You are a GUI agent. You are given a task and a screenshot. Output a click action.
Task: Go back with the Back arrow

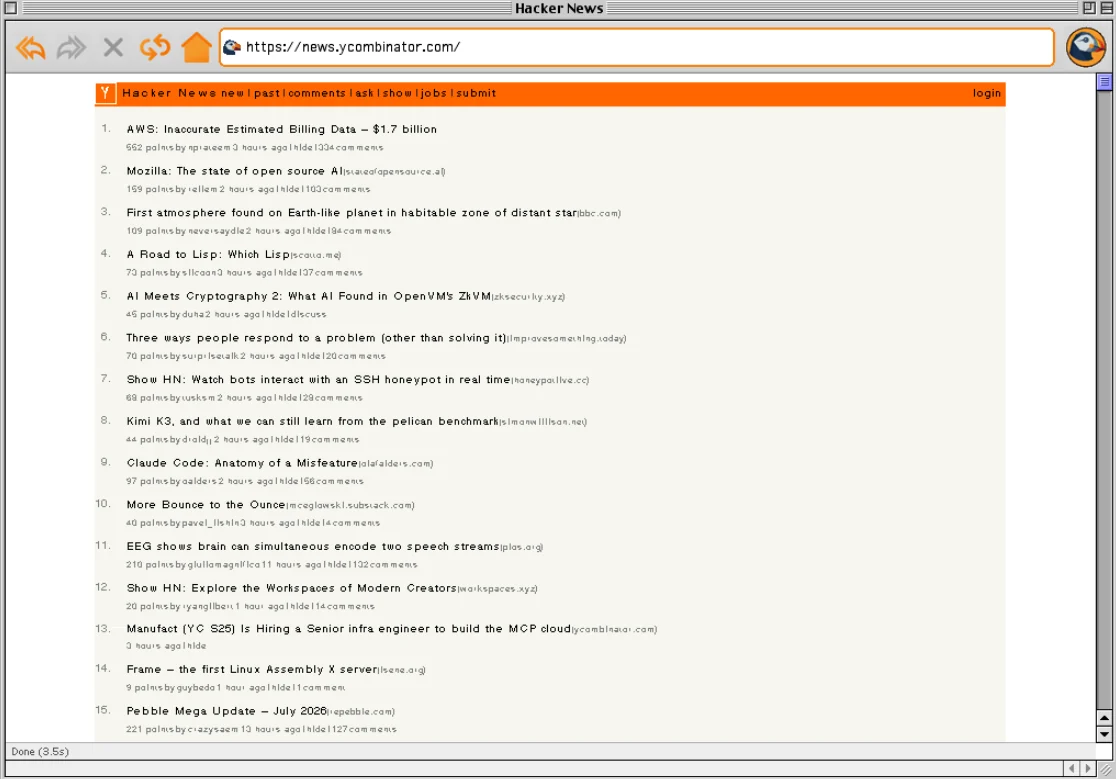[x=31, y=48]
